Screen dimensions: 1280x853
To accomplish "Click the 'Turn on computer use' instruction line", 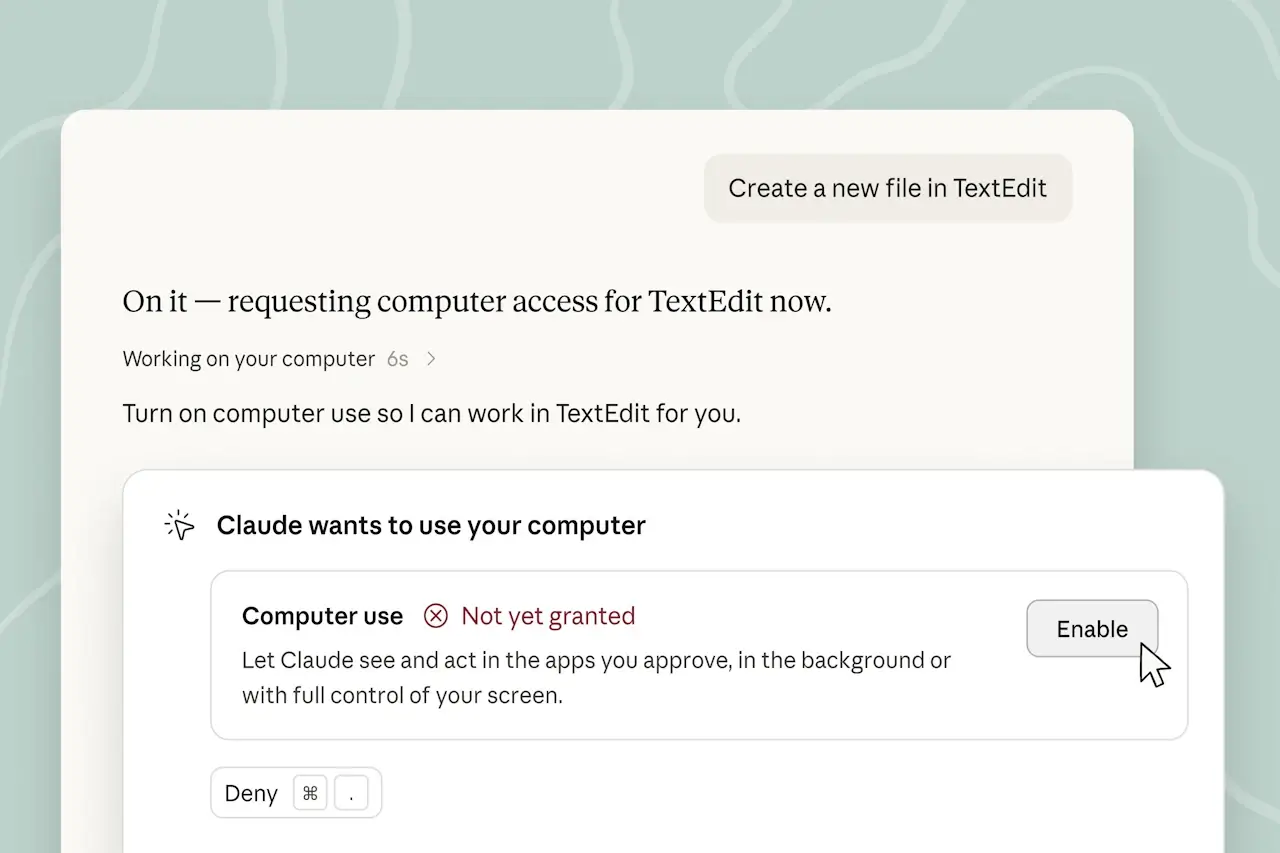I will (432, 413).
